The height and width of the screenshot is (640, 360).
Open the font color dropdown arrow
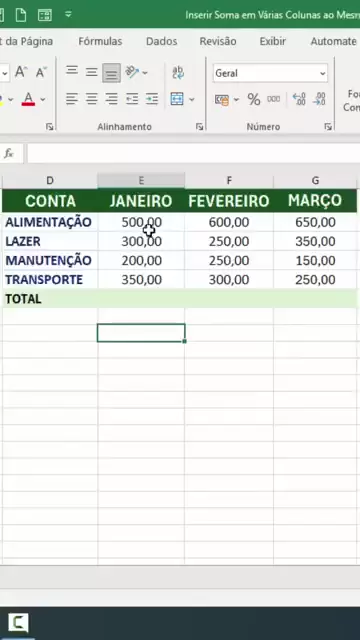pyautogui.click(x=42, y=99)
